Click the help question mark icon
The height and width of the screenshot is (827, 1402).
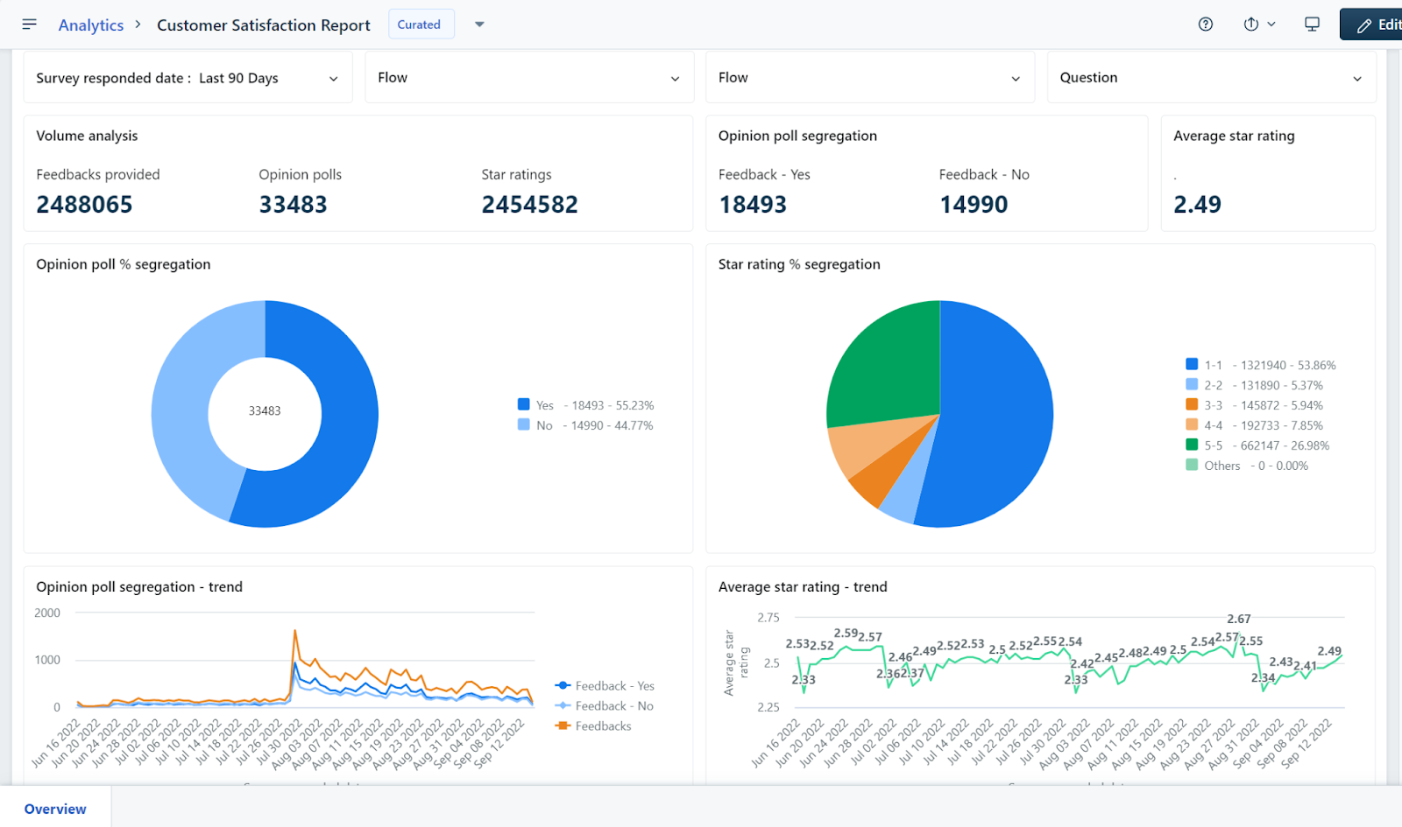[x=1205, y=24]
